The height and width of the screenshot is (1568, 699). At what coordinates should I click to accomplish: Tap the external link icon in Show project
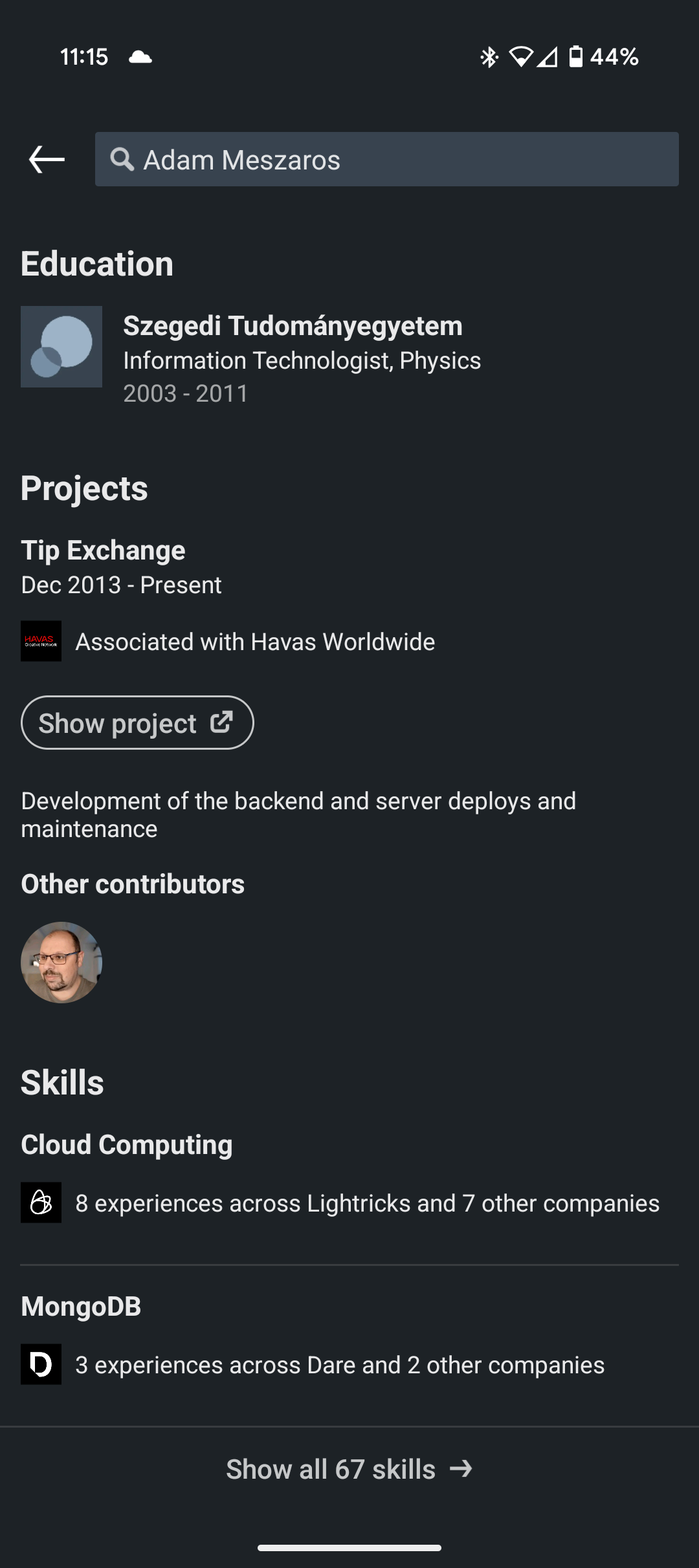click(222, 722)
